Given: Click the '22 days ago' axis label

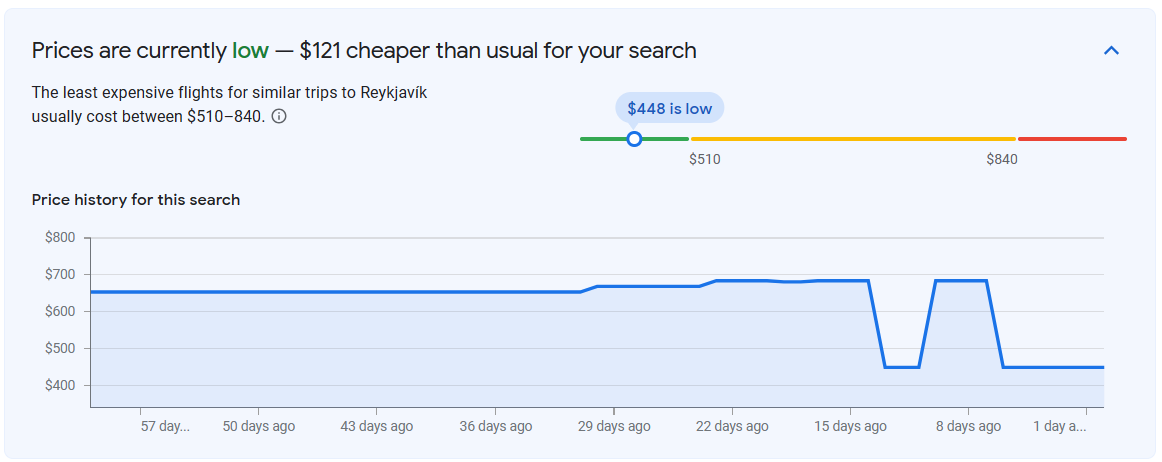Looking at the screenshot, I should pos(732,426).
